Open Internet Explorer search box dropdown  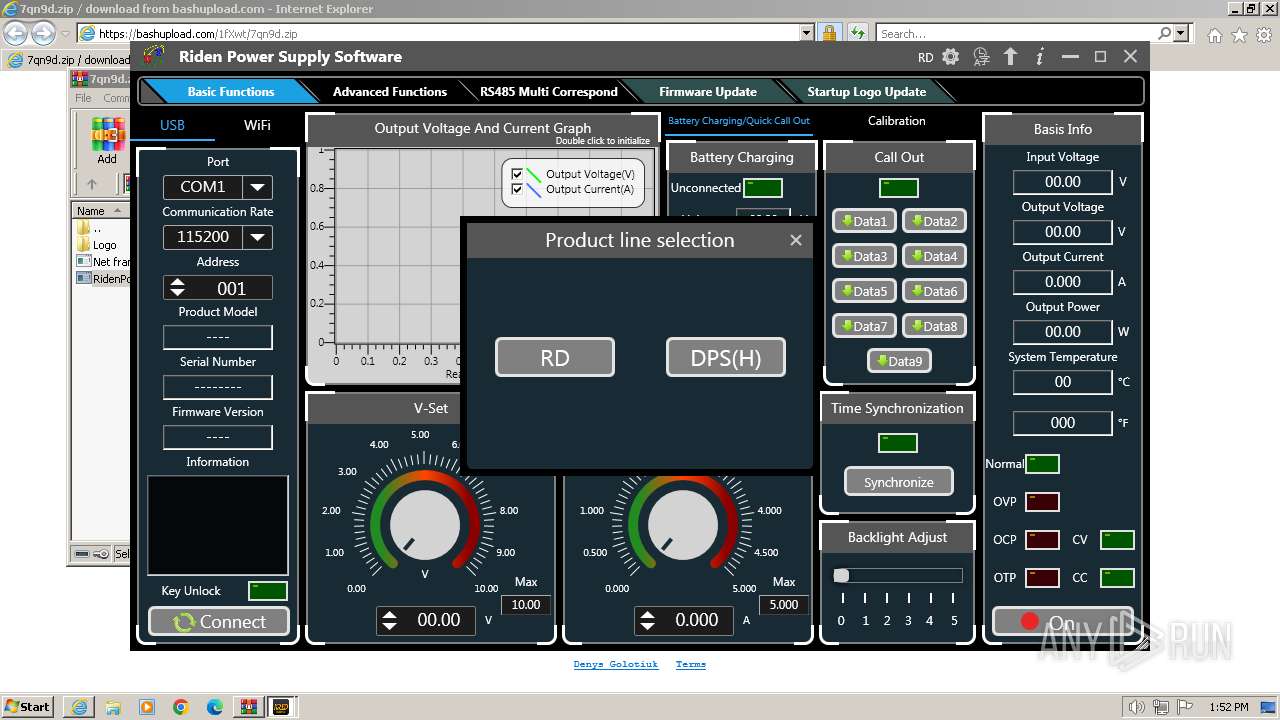(1181, 33)
